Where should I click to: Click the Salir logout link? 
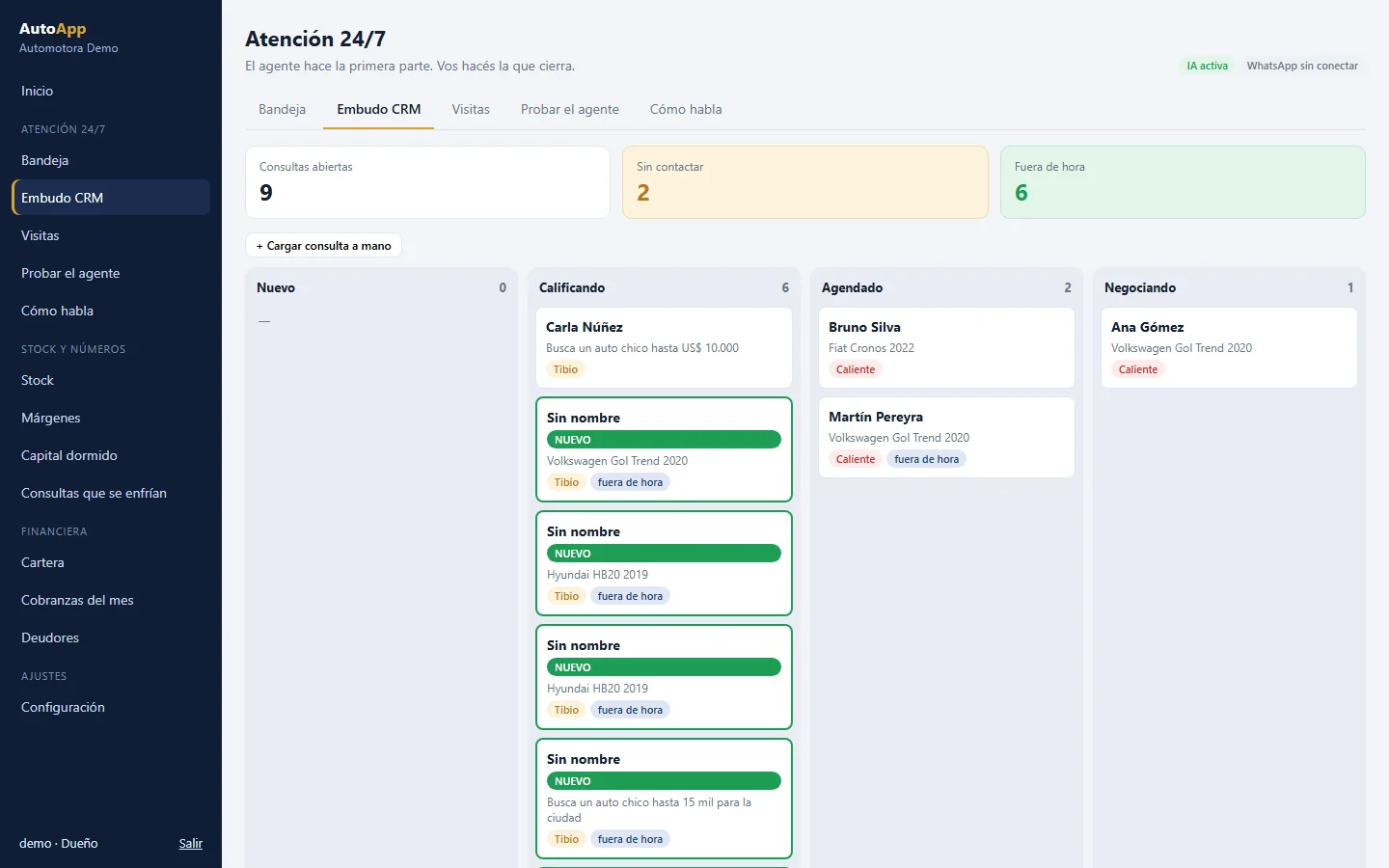click(191, 844)
